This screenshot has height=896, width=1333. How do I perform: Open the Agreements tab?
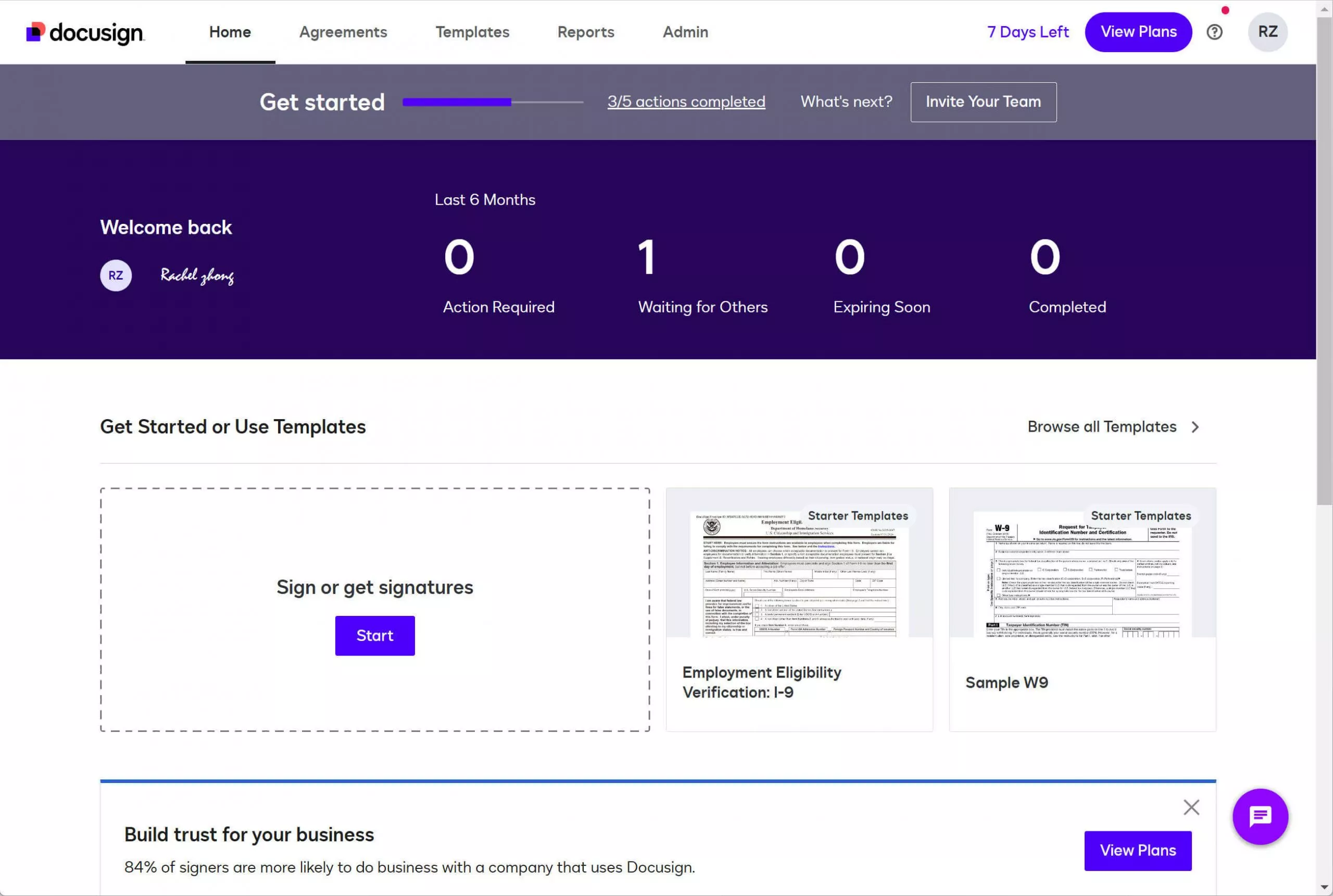click(343, 32)
